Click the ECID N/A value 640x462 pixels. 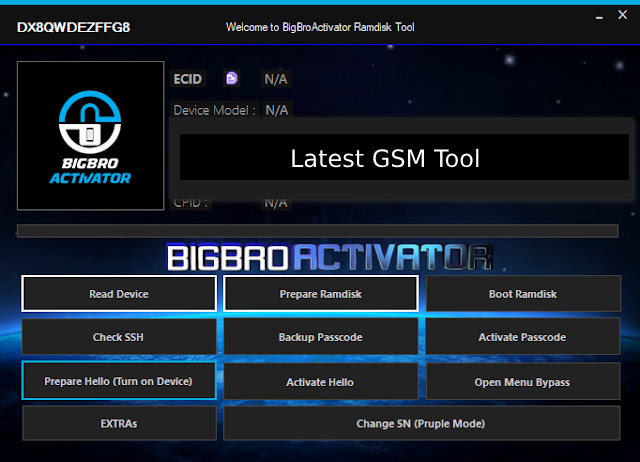point(276,79)
